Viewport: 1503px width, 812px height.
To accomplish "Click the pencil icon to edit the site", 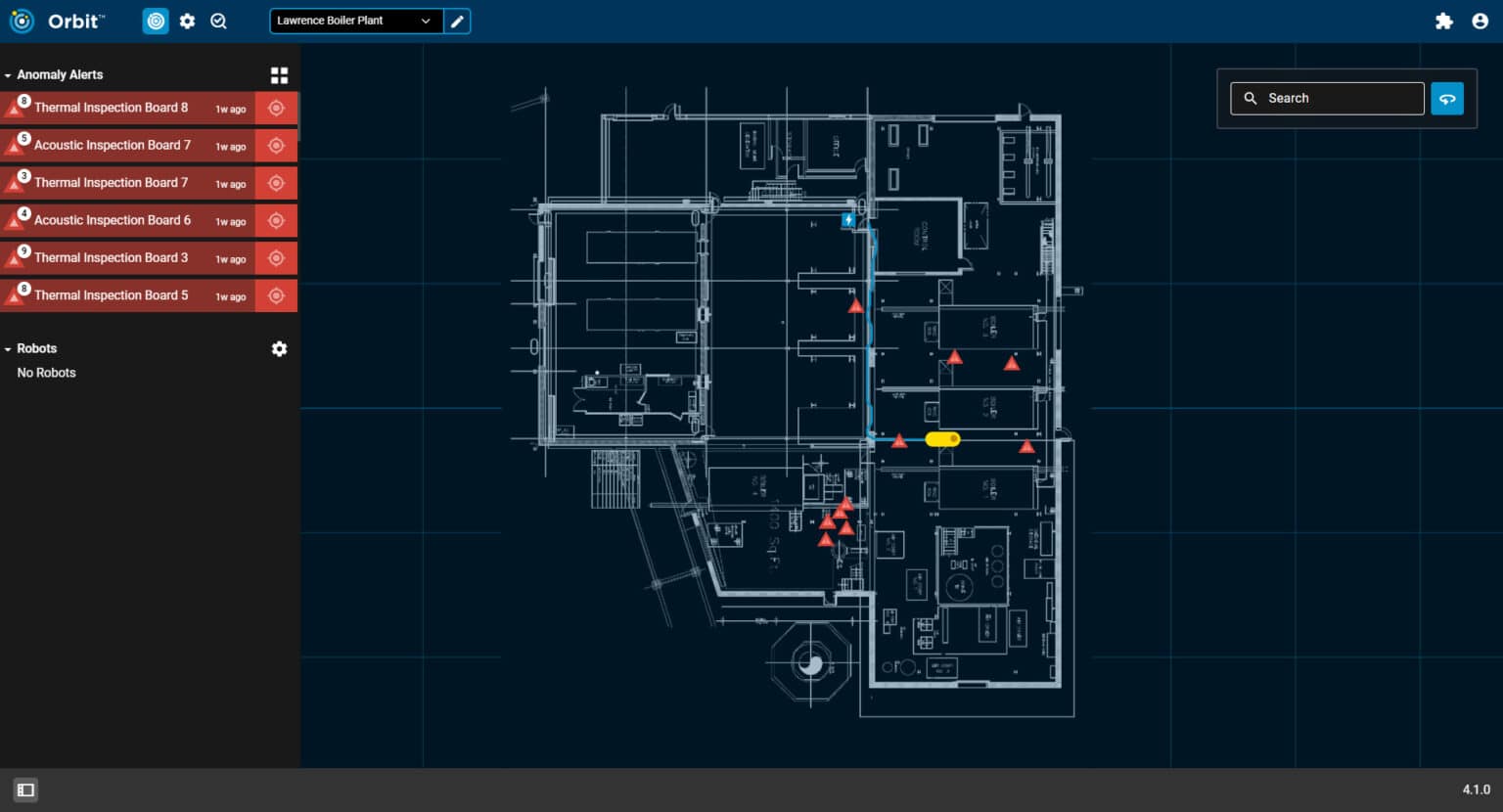I will click(x=458, y=21).
